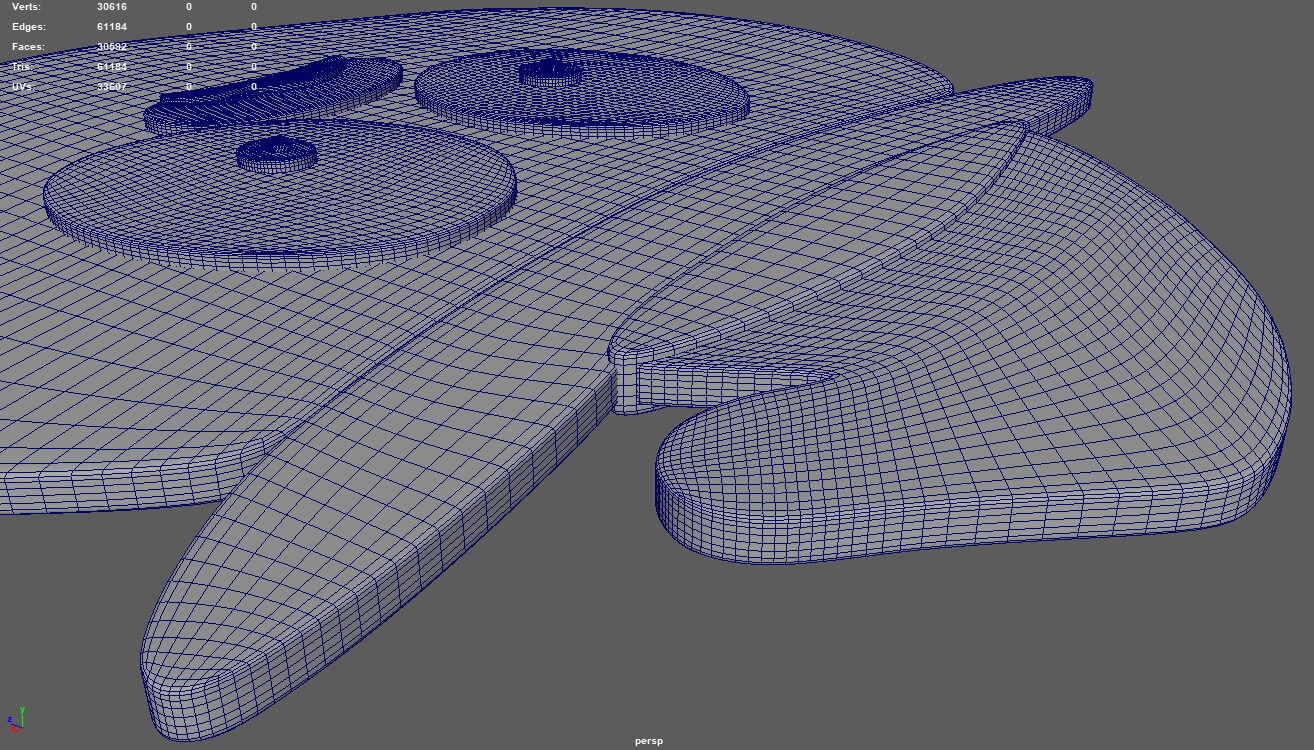Click the UVs label in poly count
The width and height of the screenshot is (1314, 750).
23,87
